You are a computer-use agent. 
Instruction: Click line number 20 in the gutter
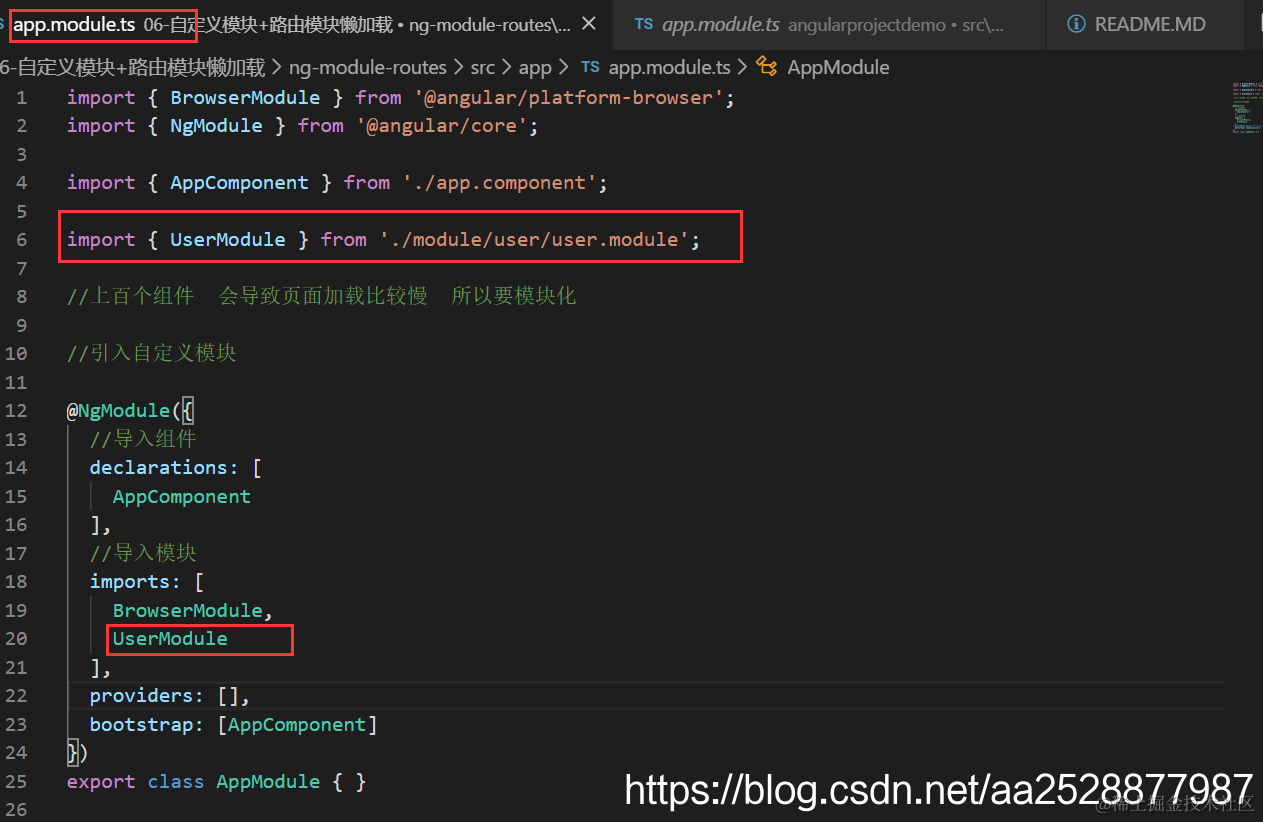[16, 639]
